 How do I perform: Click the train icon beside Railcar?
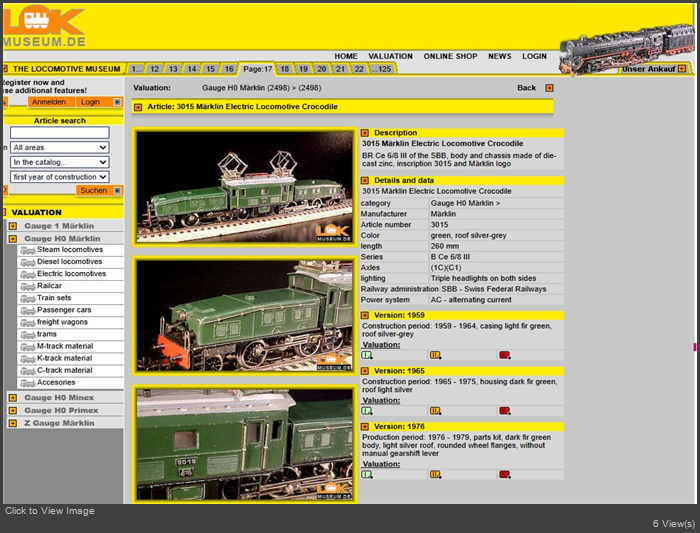[x=28, y=287]
